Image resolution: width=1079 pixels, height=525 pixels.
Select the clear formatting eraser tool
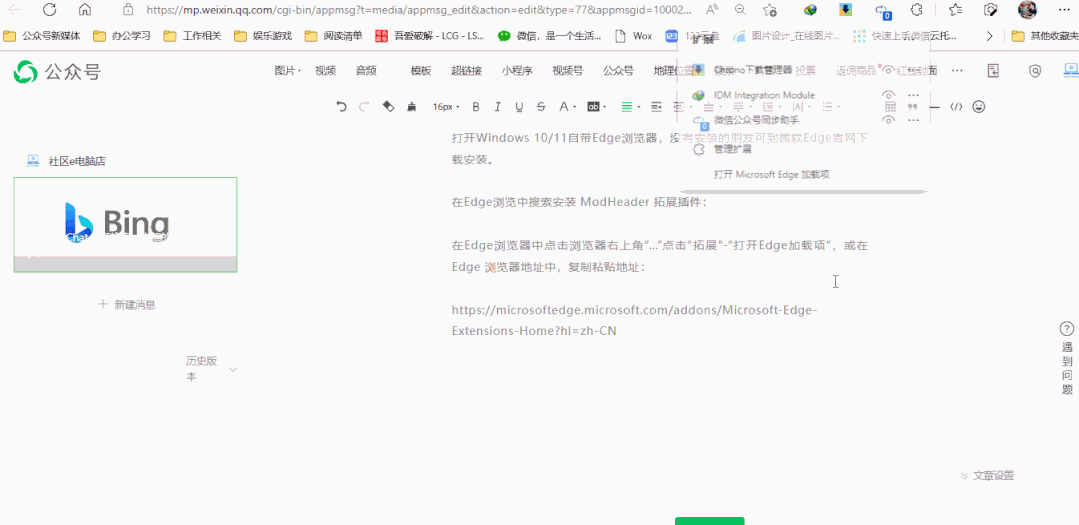[x=388, y=107]
